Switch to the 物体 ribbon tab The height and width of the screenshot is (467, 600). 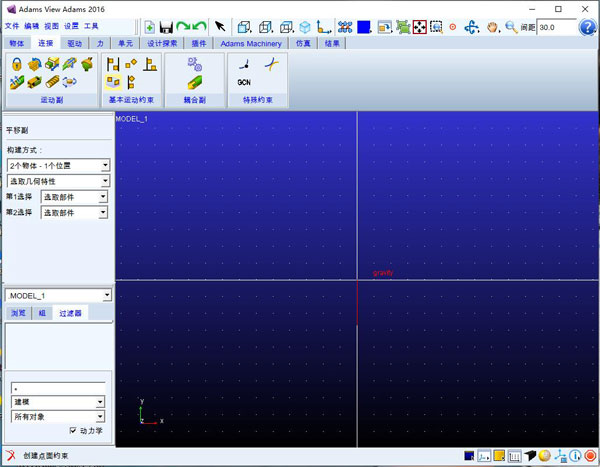[x=16, y=43]
